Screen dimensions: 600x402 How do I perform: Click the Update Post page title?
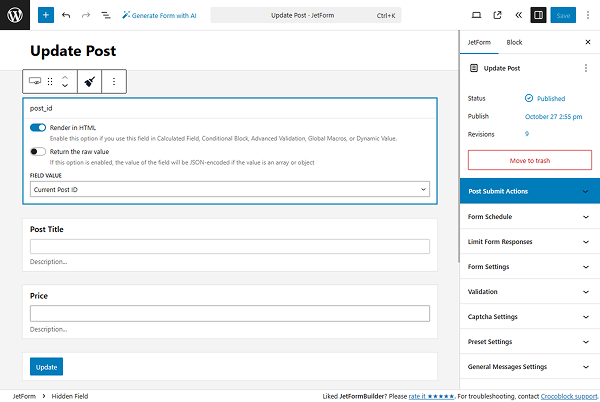click(x=73, y=51)
